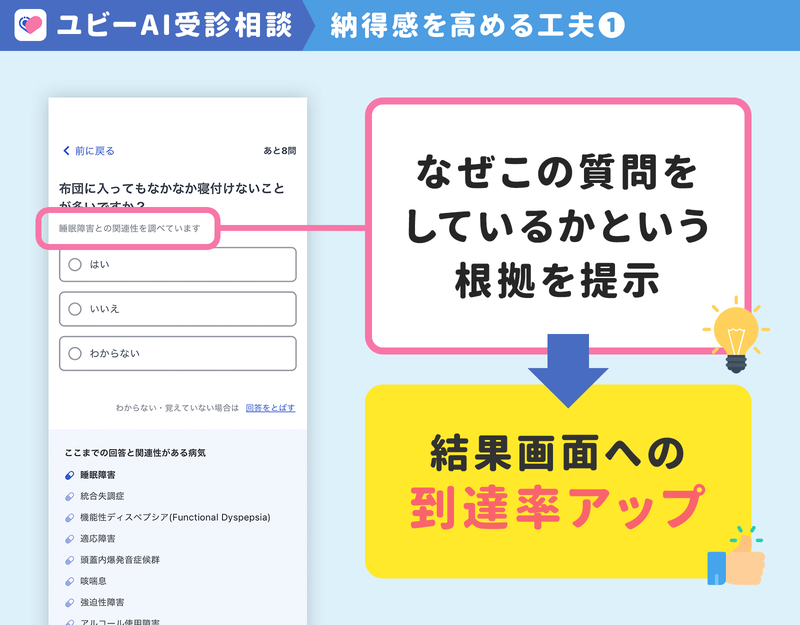Click the pill icon beside 統合失調症
Viewport: 800px width, 625px height.
(70, 496)
